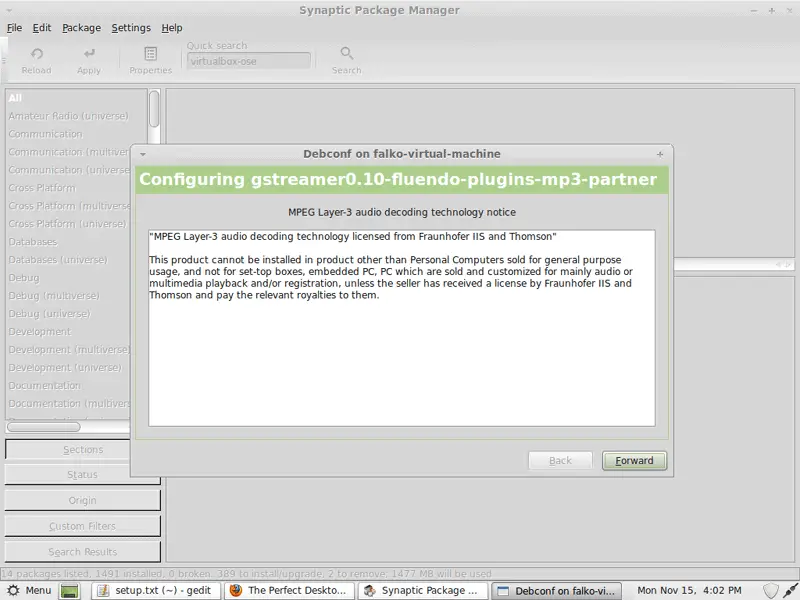800x600 pixels.
Task: Select the 'Cross Platform (universe)' section
Action: tap(69, 223)
